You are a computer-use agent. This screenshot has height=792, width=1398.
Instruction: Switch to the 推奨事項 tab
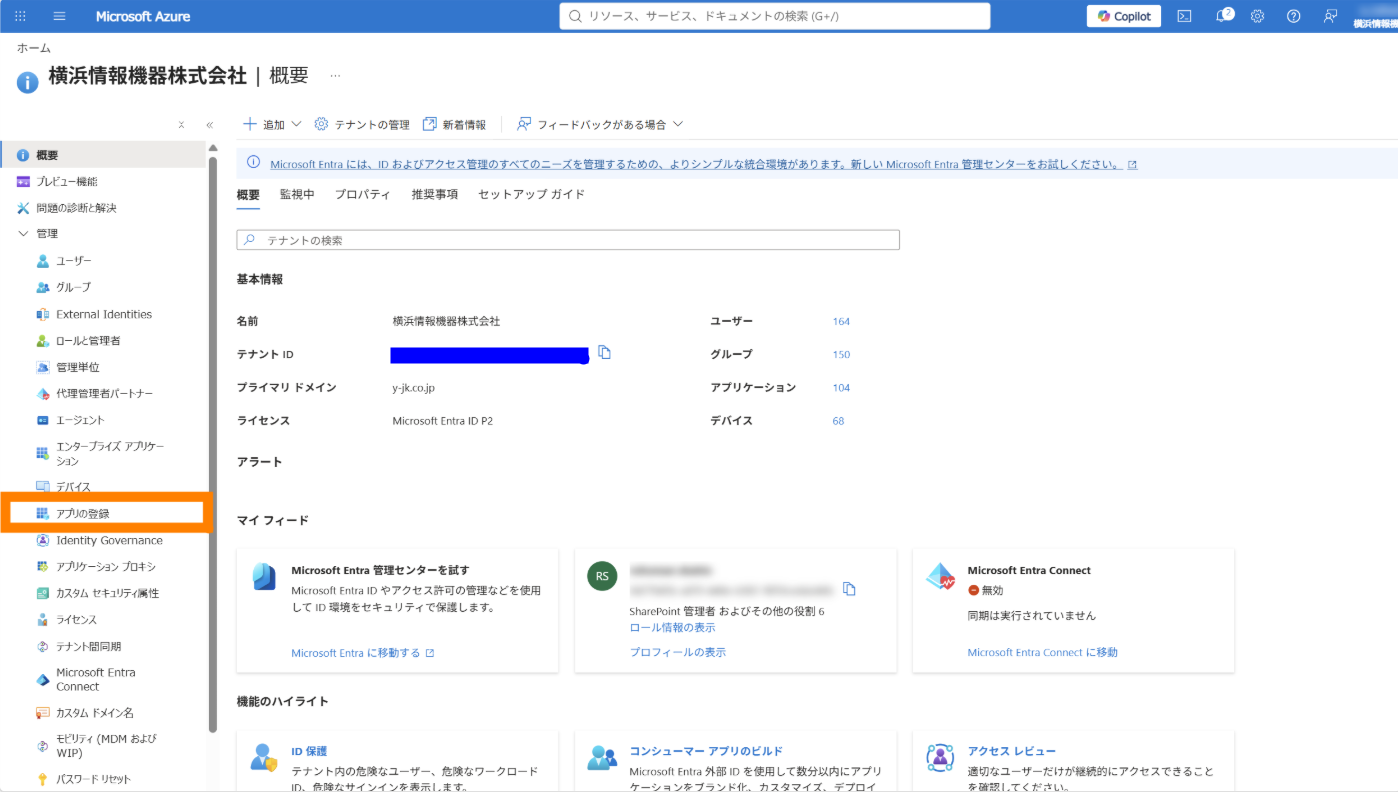pyautogui.click(x=434, y=194)
